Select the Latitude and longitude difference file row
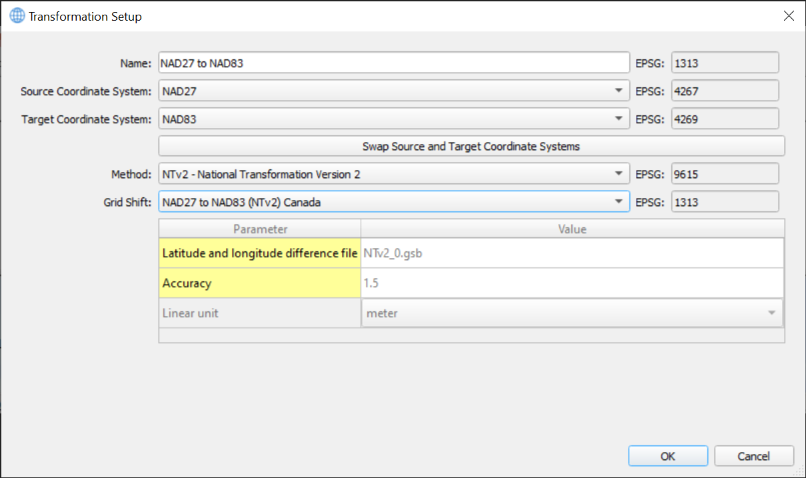This screenshot has width=806, height=478. 471,253
